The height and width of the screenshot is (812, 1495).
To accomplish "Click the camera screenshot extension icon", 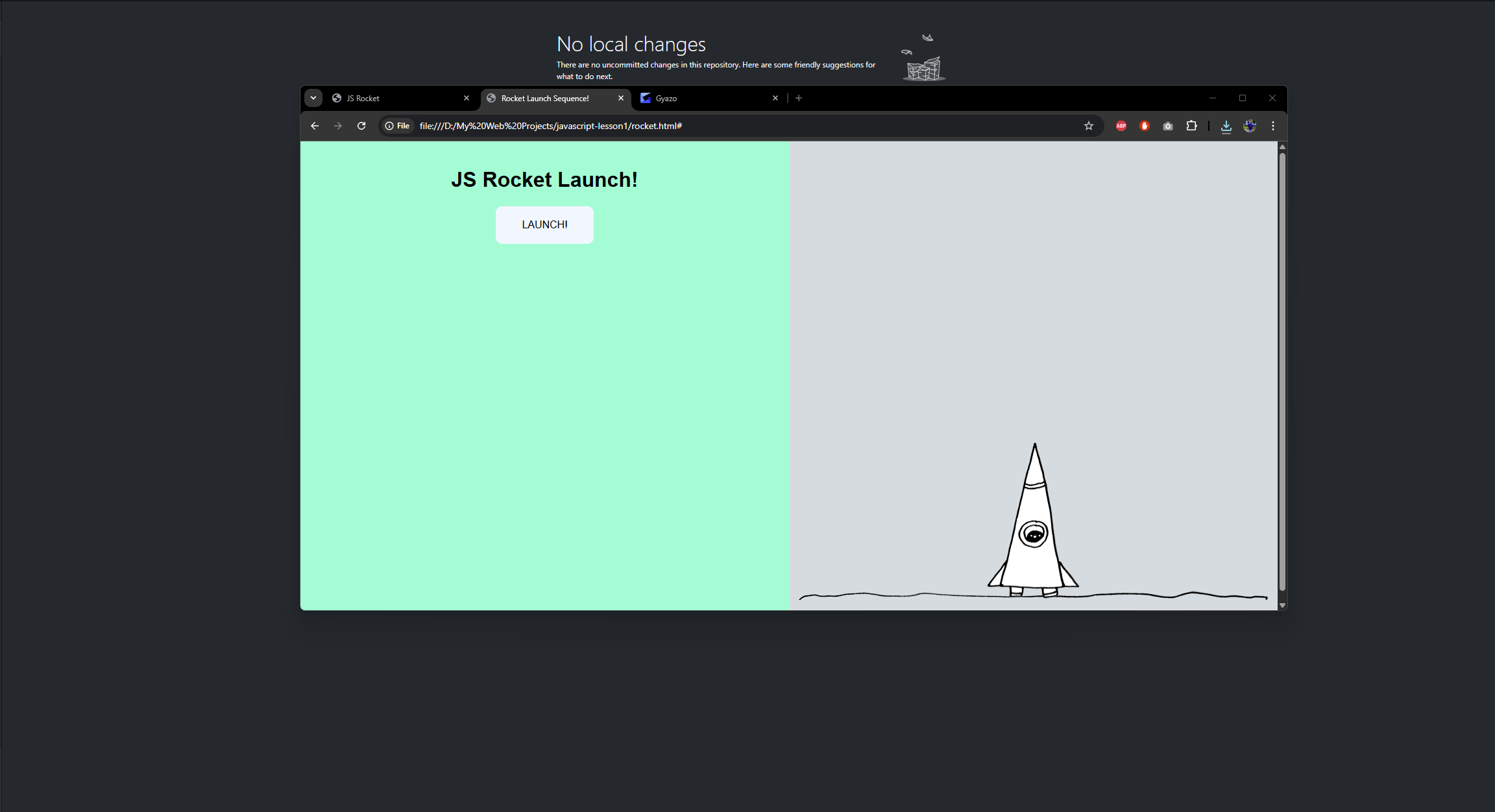I will [1168, 126].
